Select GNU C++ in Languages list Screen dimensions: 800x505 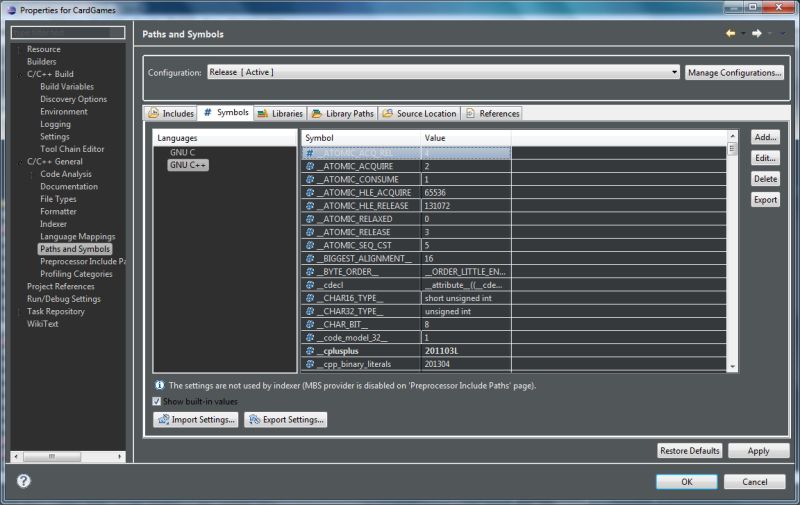(x=188, y=165)
